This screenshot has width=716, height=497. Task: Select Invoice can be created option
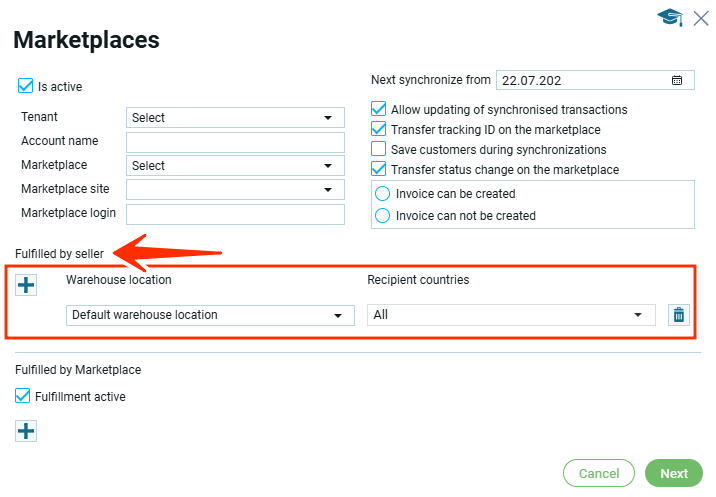pos(382,193)
